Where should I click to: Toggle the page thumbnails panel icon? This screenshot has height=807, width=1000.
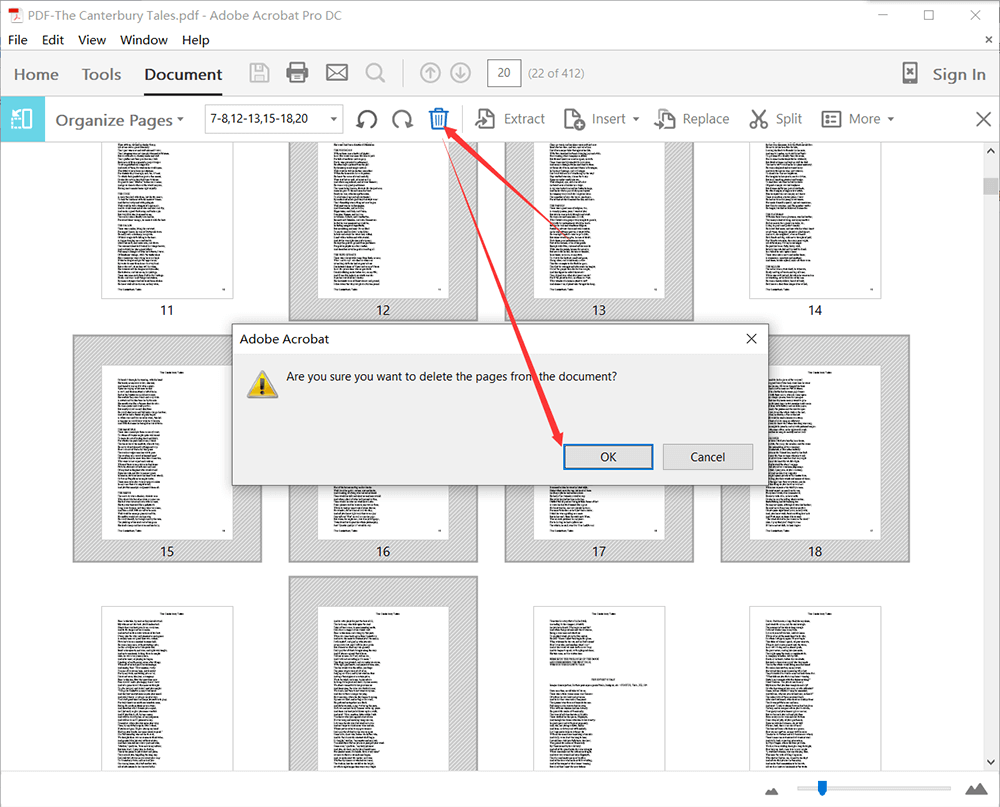tap(22, 119)
